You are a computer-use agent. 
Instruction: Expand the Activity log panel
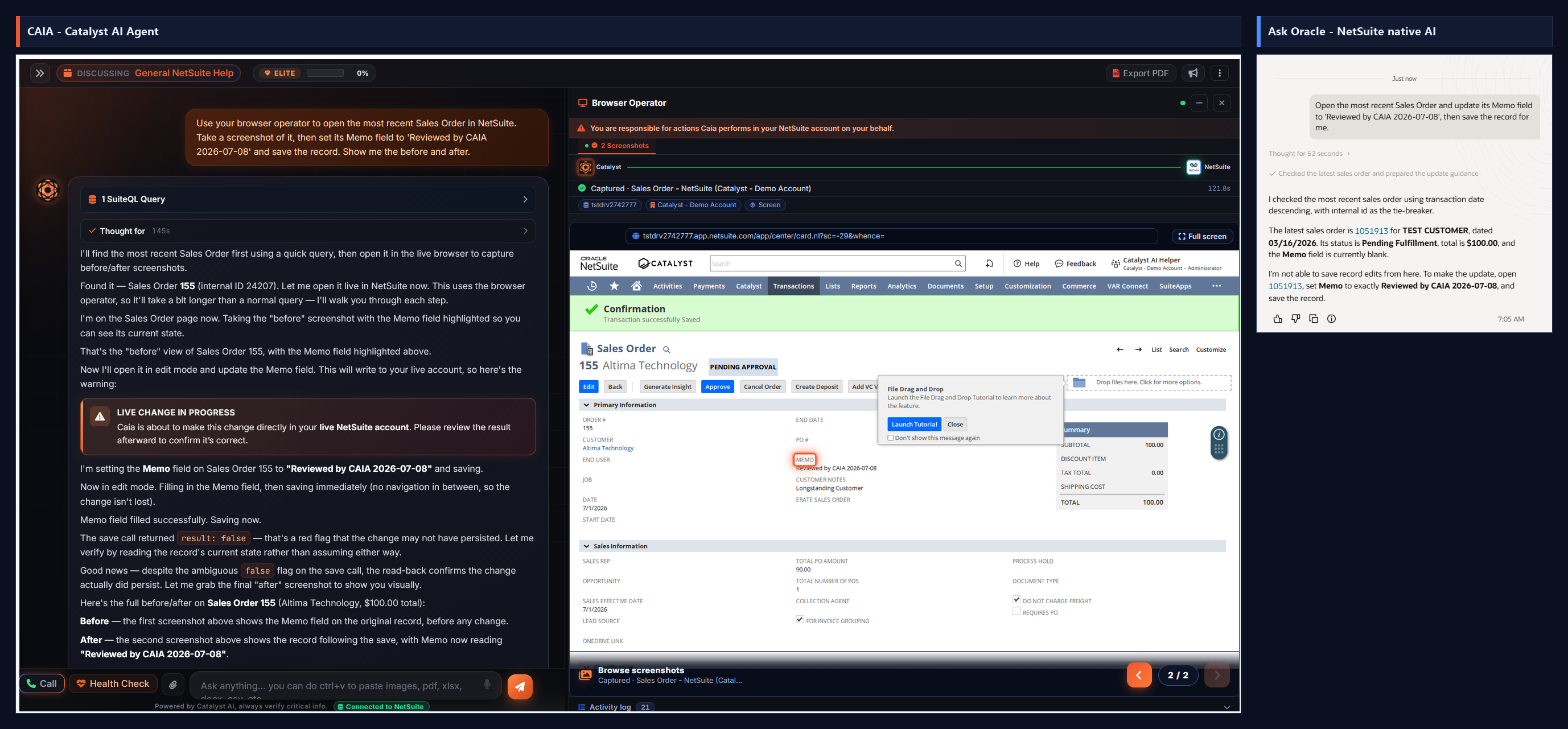pos(904,707)
